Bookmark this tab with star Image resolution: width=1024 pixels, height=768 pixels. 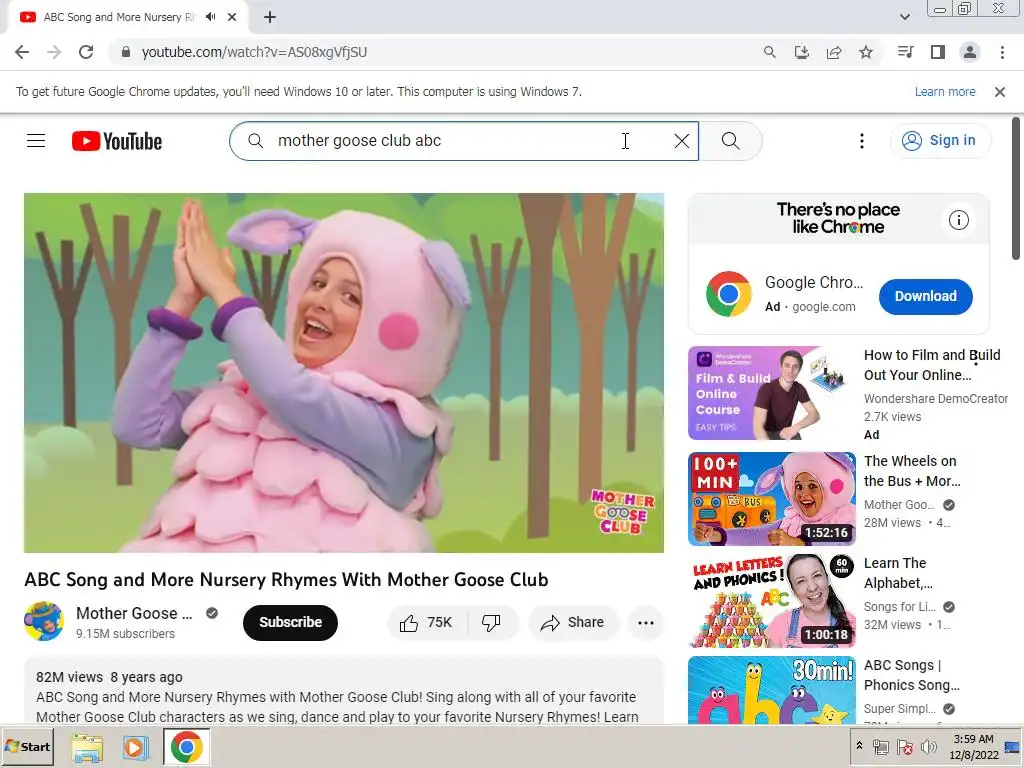[x=866, y=52]
